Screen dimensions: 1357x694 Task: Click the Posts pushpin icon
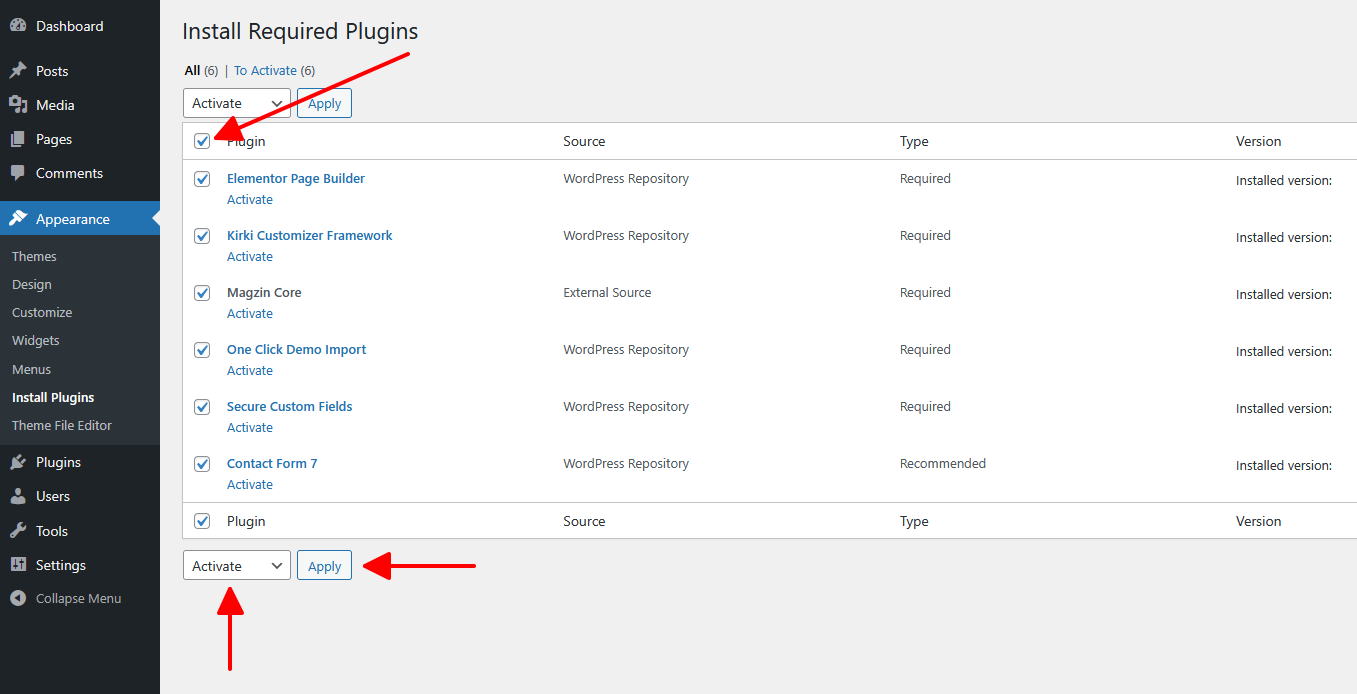(x=18, y=71)
